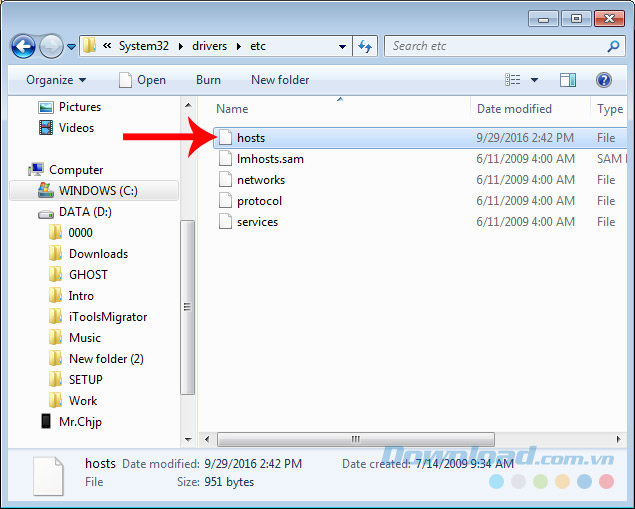
Task: Click horizontal scrollbar left arrow
Action: pyautogui.click(x=207, y=439)
